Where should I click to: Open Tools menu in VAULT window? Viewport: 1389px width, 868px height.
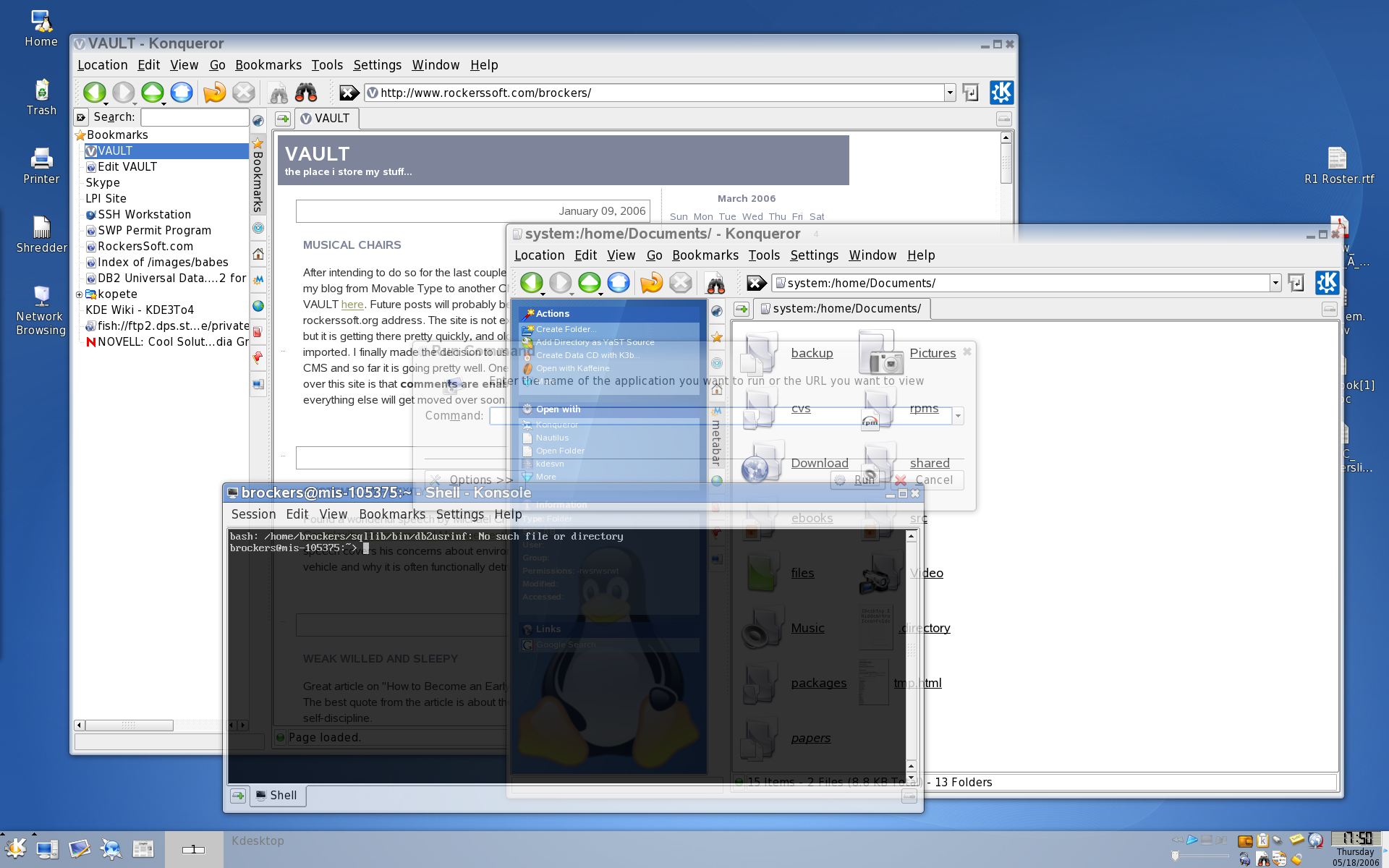[327, 65]
